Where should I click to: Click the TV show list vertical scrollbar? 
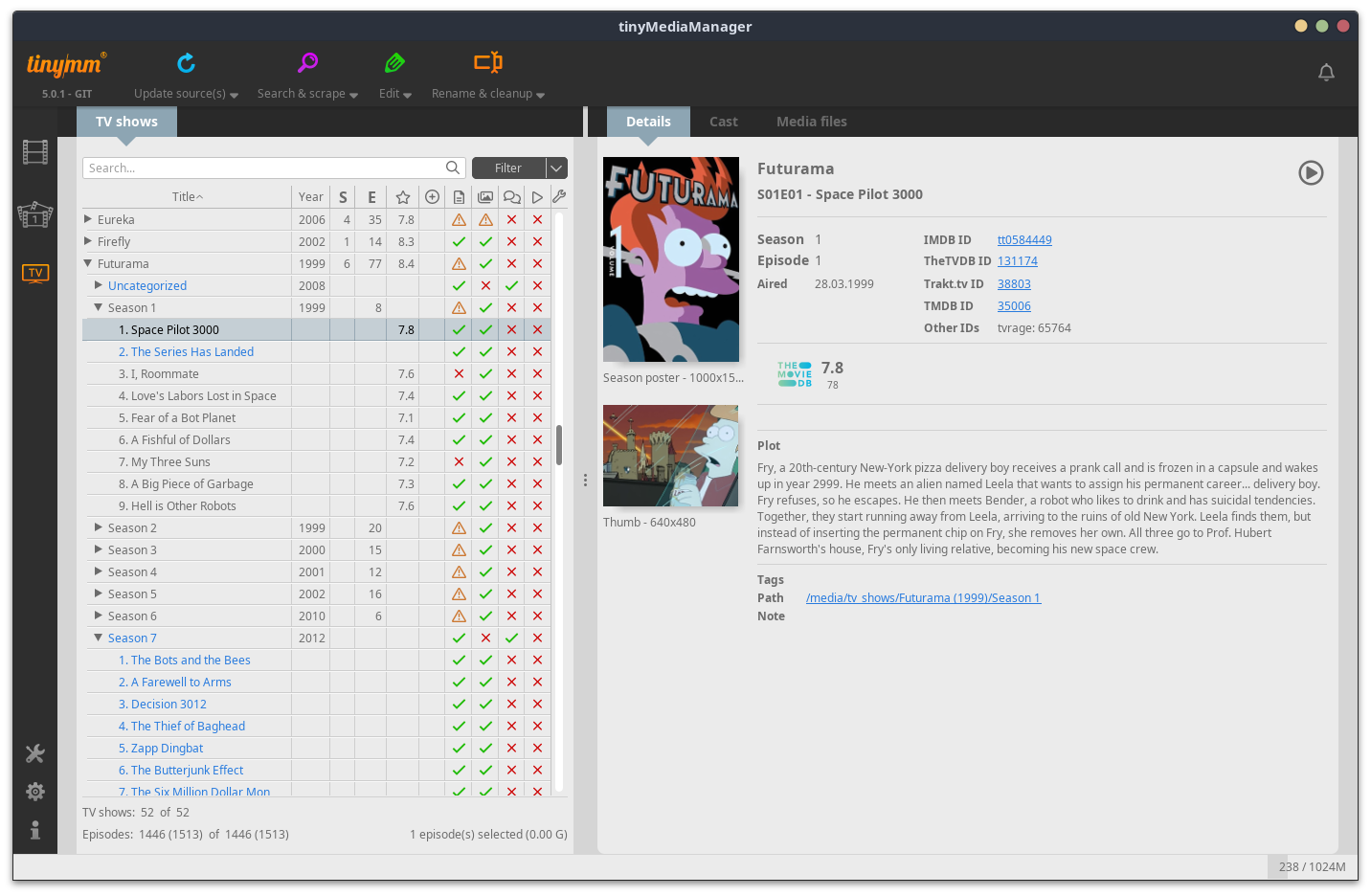pyautogui.click(x=559, y=445)
